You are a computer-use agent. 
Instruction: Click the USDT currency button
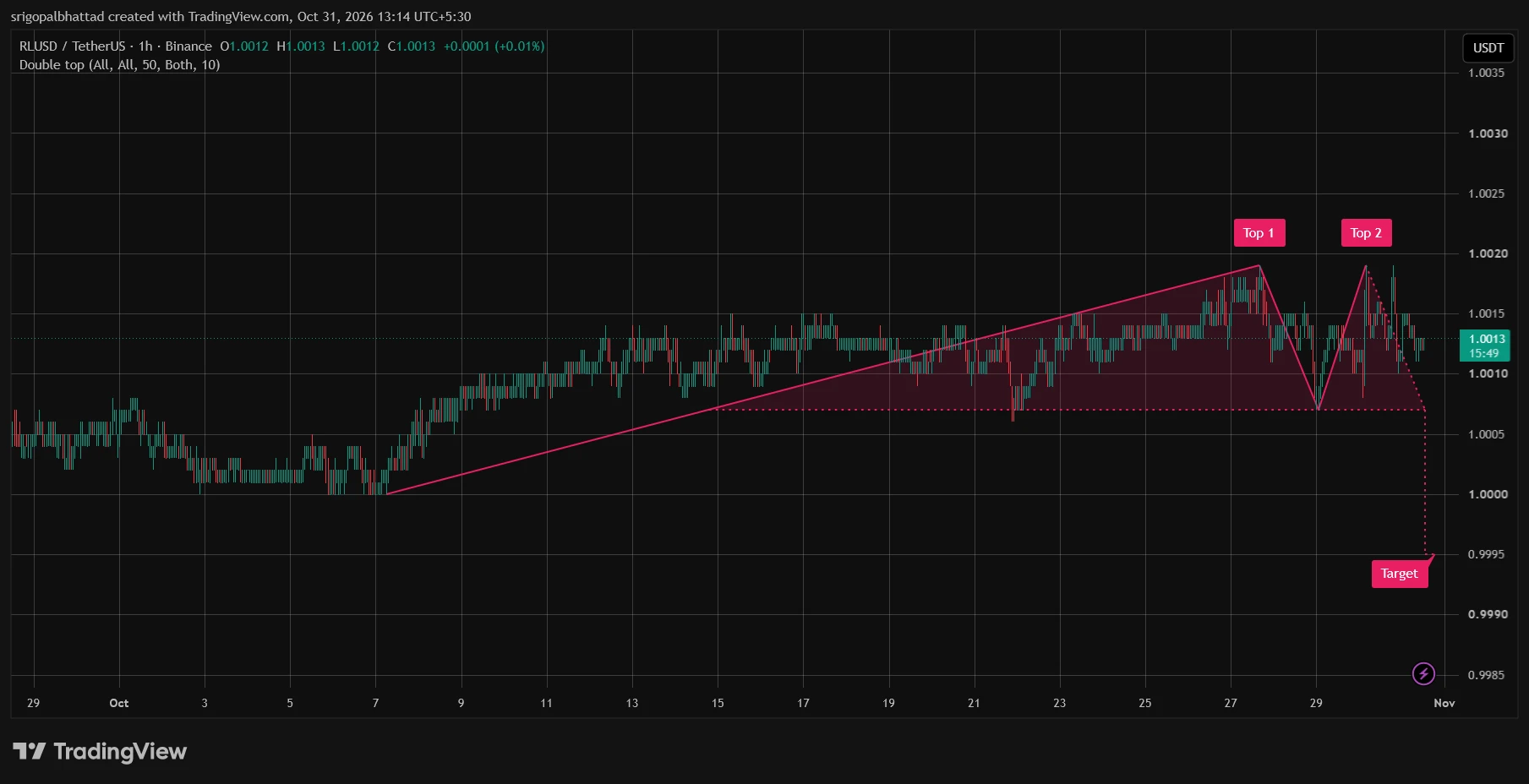click(x=1488, y=48)
